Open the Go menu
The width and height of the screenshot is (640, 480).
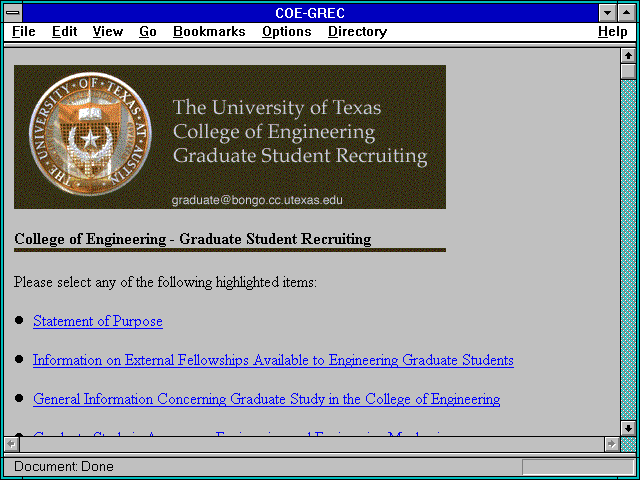(x=148, y=32)
